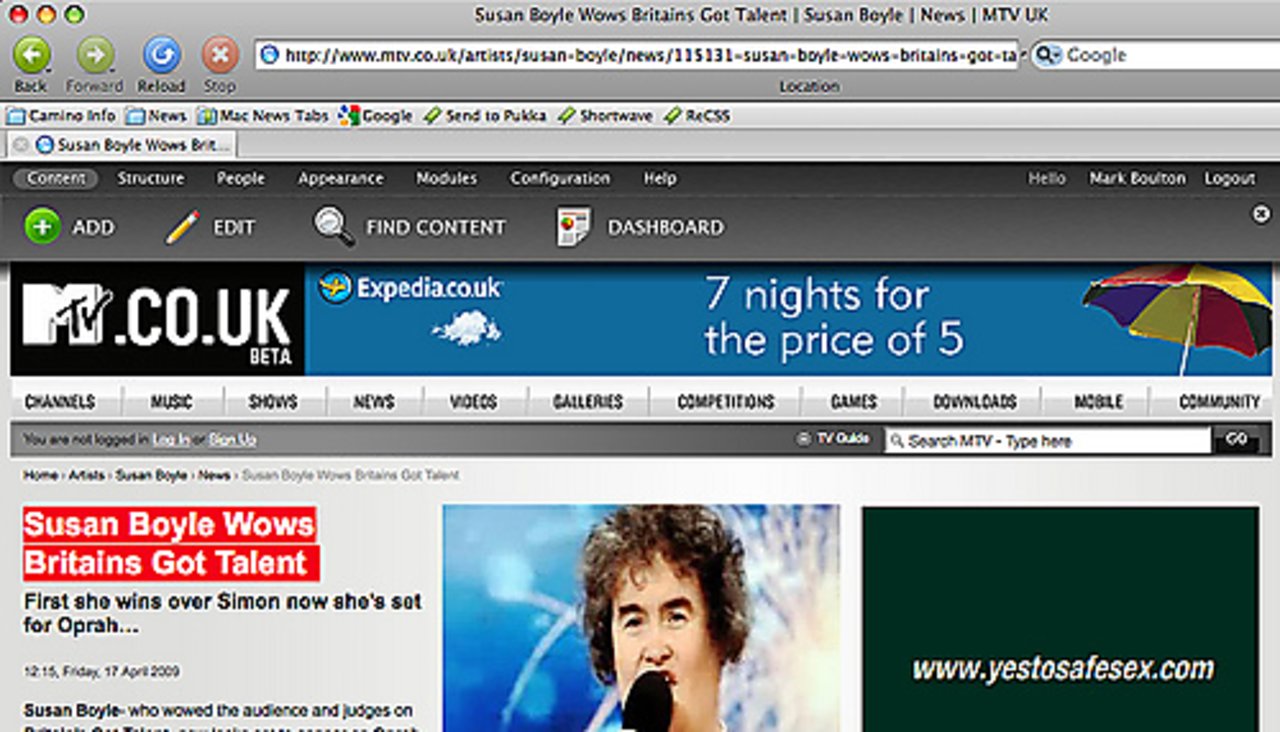Open the Shows navigation item
Viewport: 1280px width, 732px height.
(x=273, y=402)
